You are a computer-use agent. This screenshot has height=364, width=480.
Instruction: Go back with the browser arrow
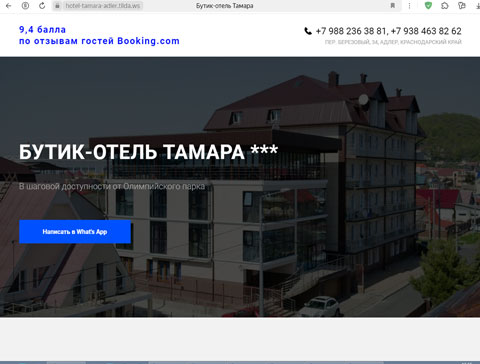tap(8, 6)
